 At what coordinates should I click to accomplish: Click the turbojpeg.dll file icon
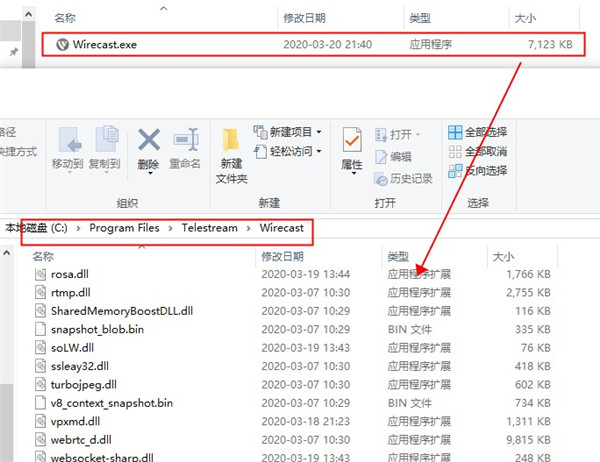pyautogui.click(x=40, y=384)
